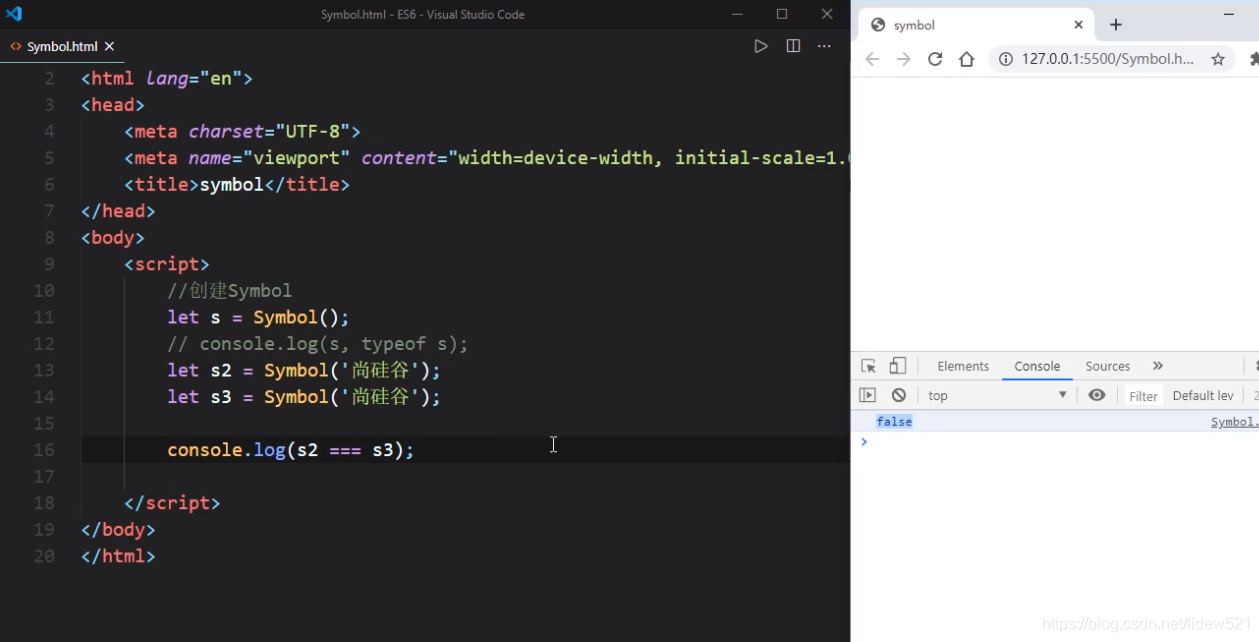The image size is (1259, 642).
Task: Click the commented console.log line
Action: (x=318, y=344)
